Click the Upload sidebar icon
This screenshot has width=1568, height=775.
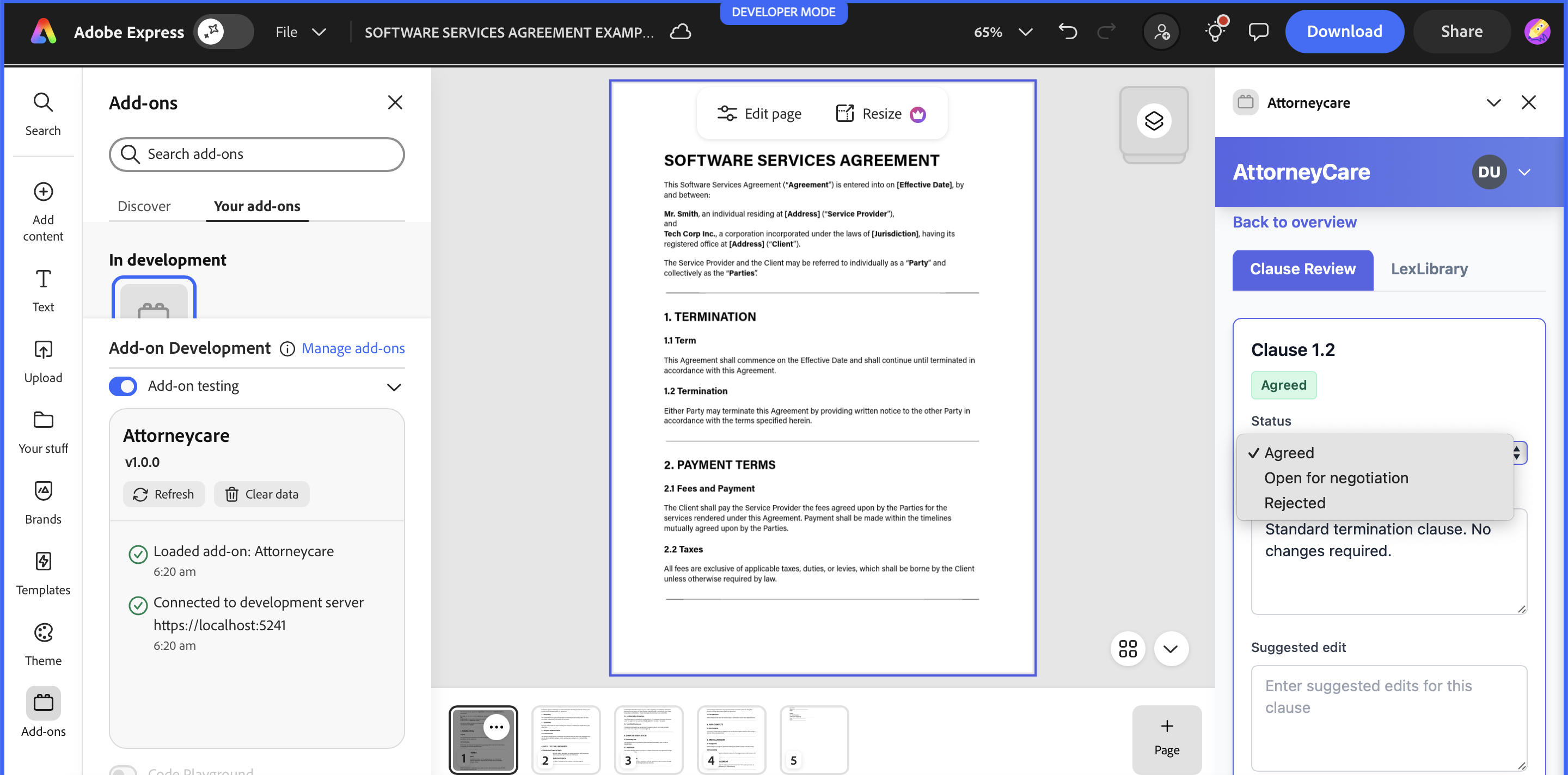(x=42, y=350)
